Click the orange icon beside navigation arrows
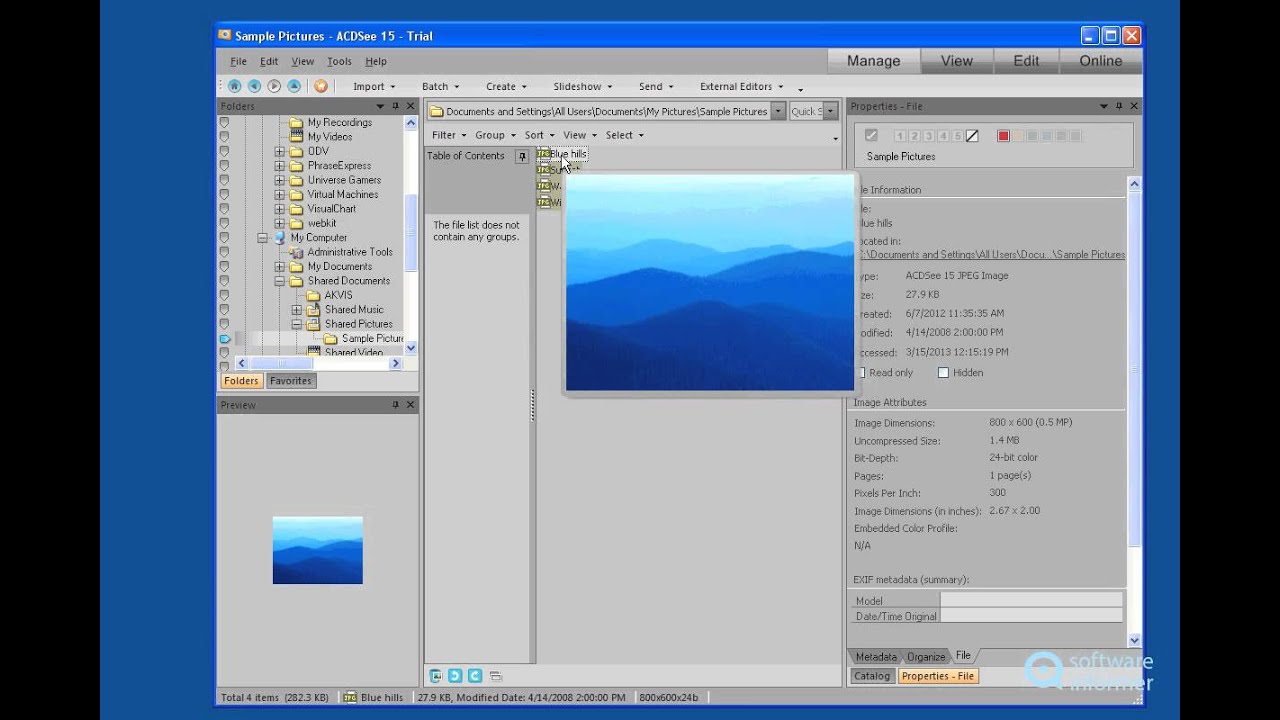1280x720 pixels. [x=321, y=86]
